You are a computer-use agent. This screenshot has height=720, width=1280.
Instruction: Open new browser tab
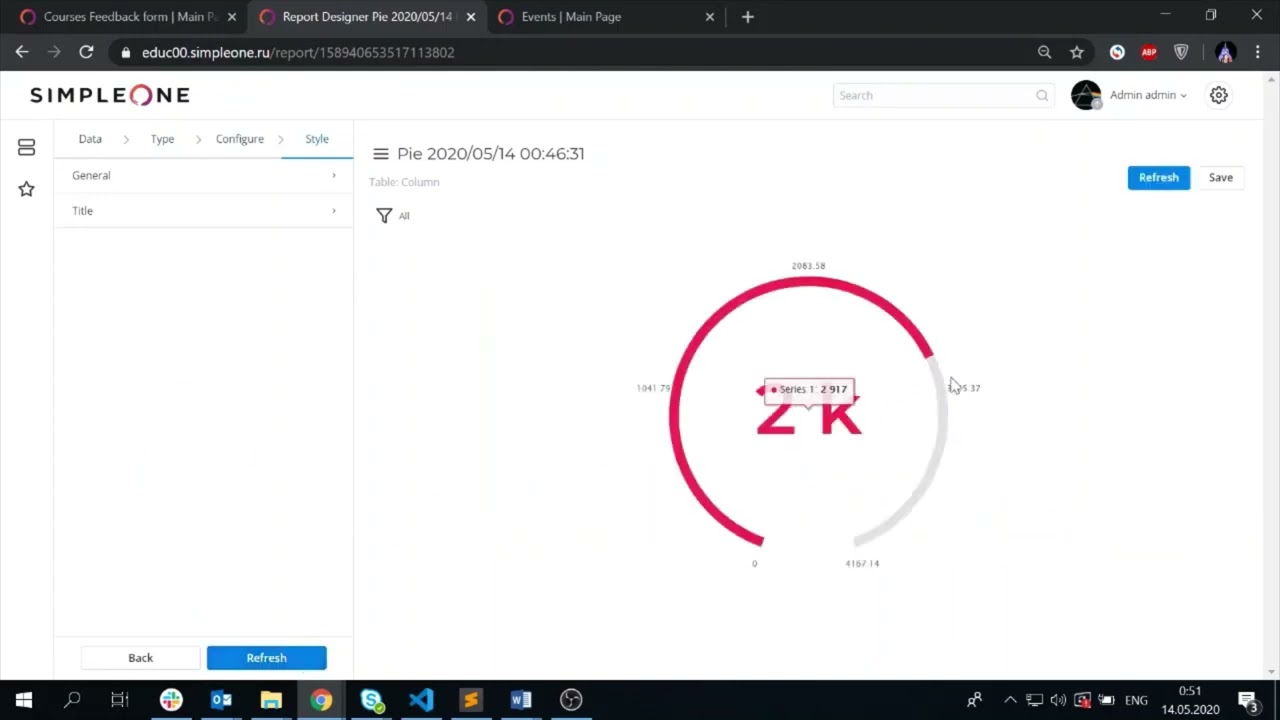point(747,16)
